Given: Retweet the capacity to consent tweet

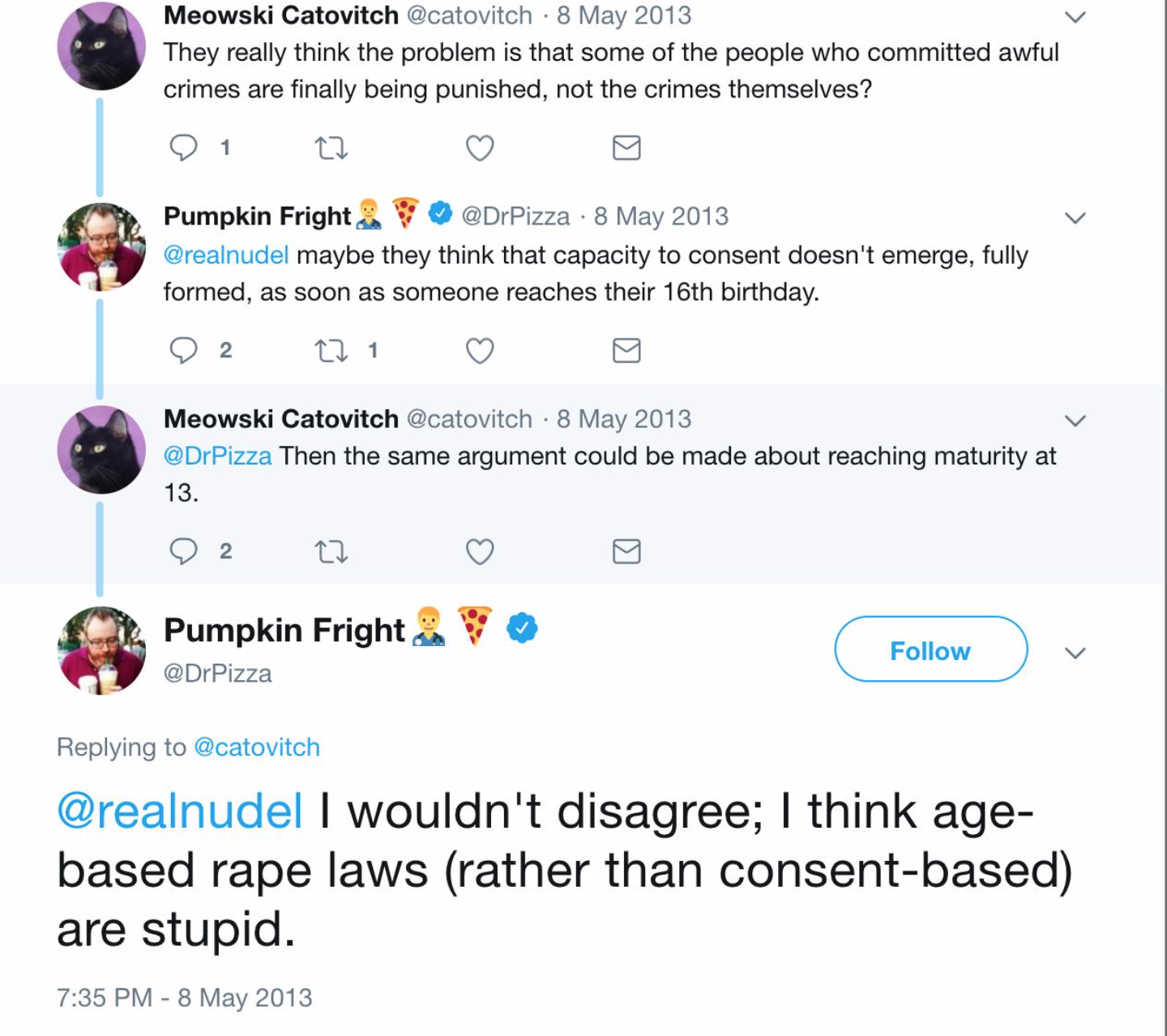Looking at the screenshot, I should [331, 351].
